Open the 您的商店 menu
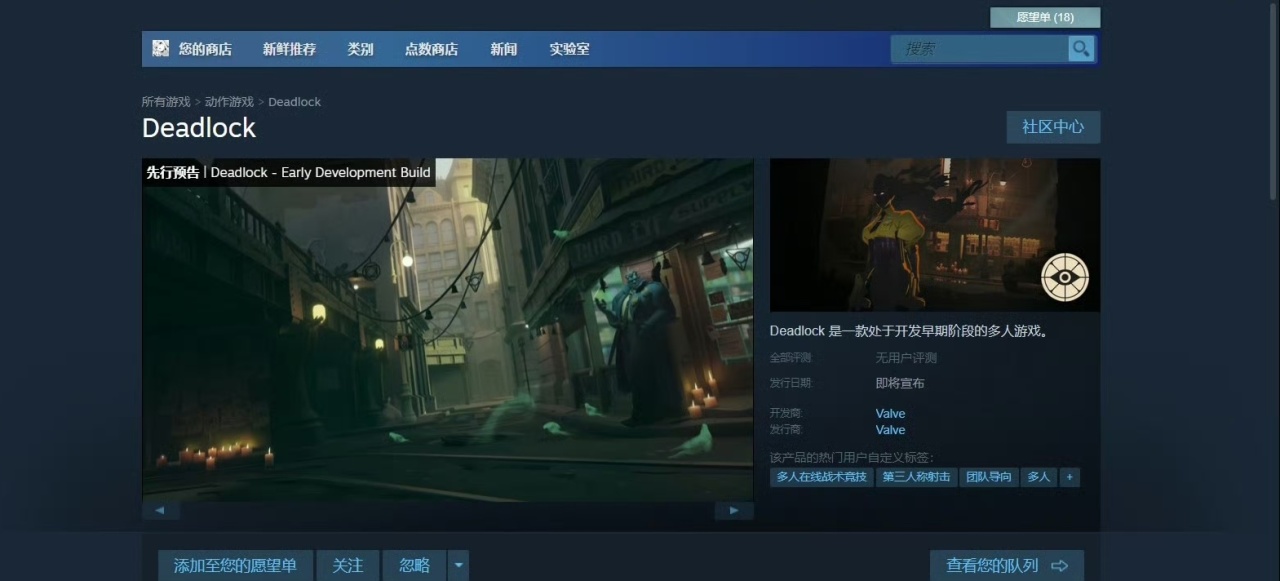This screenshot has width=1280, height=581. 205,49
